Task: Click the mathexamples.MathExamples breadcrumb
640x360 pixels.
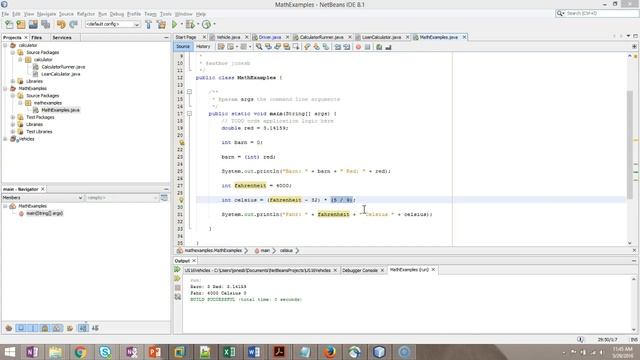Action: 213,251
